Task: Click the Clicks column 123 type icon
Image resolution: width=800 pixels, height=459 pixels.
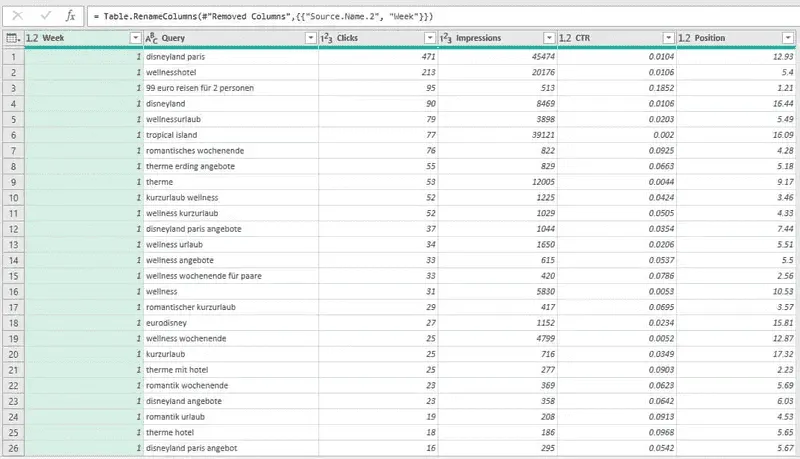Action: tap(327, 38)
